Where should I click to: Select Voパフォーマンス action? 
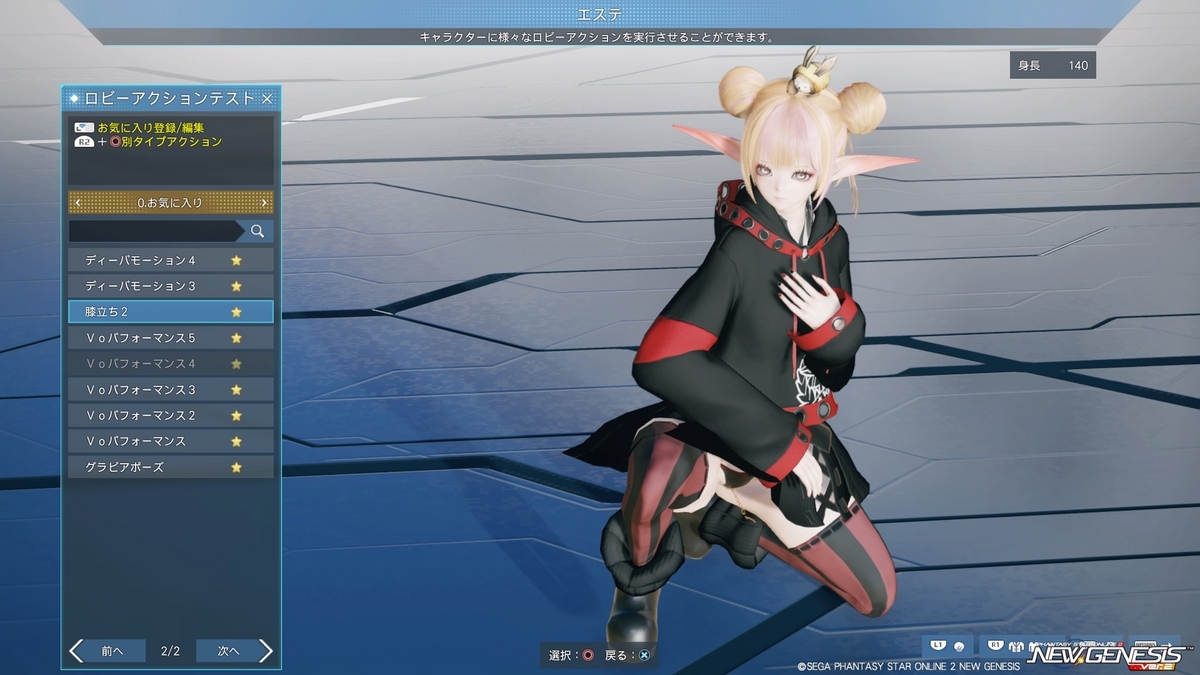pos(171,441)
